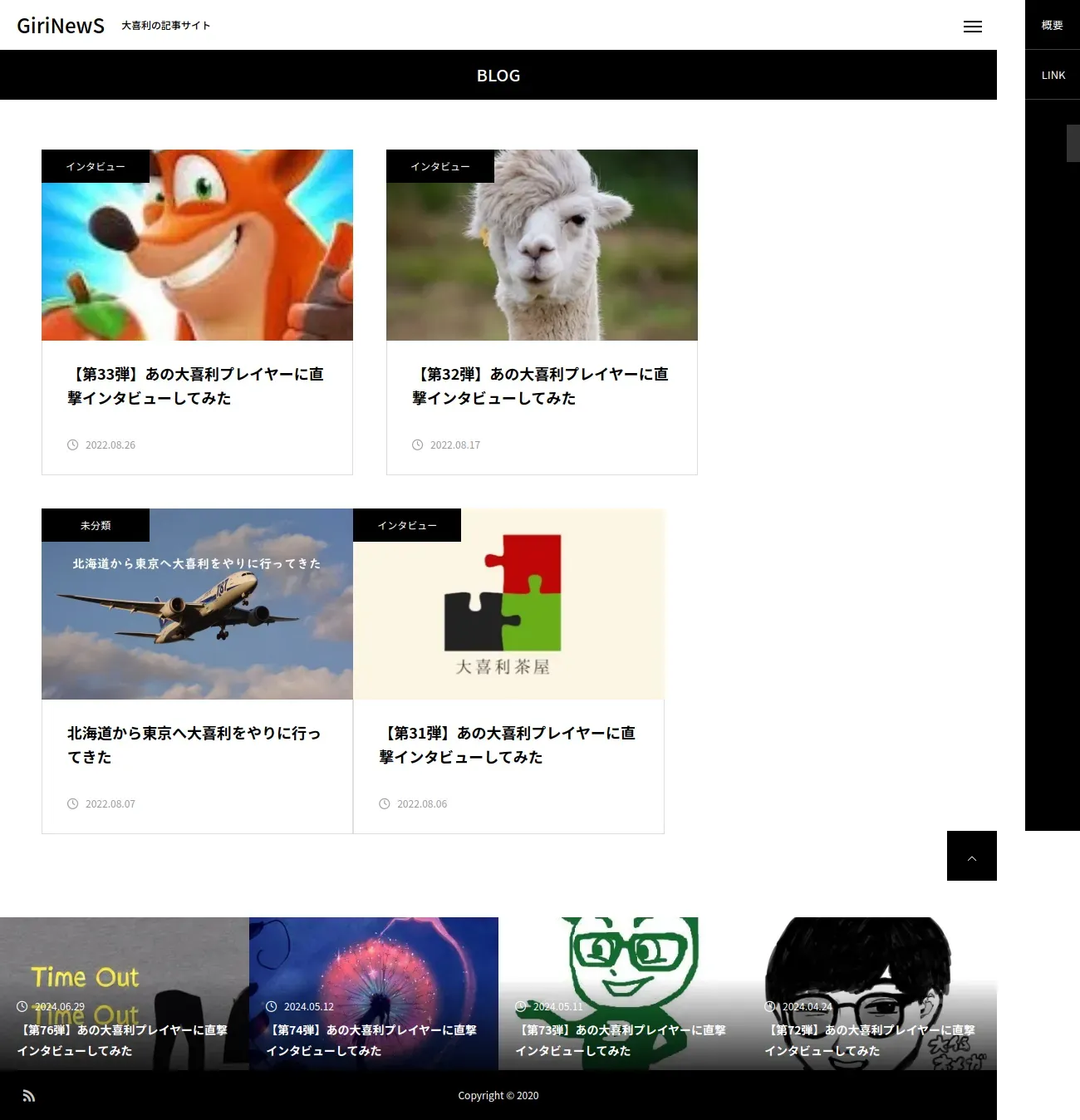
Task: Click the scroll-to-top arrow button
Action: click(972, 856)
